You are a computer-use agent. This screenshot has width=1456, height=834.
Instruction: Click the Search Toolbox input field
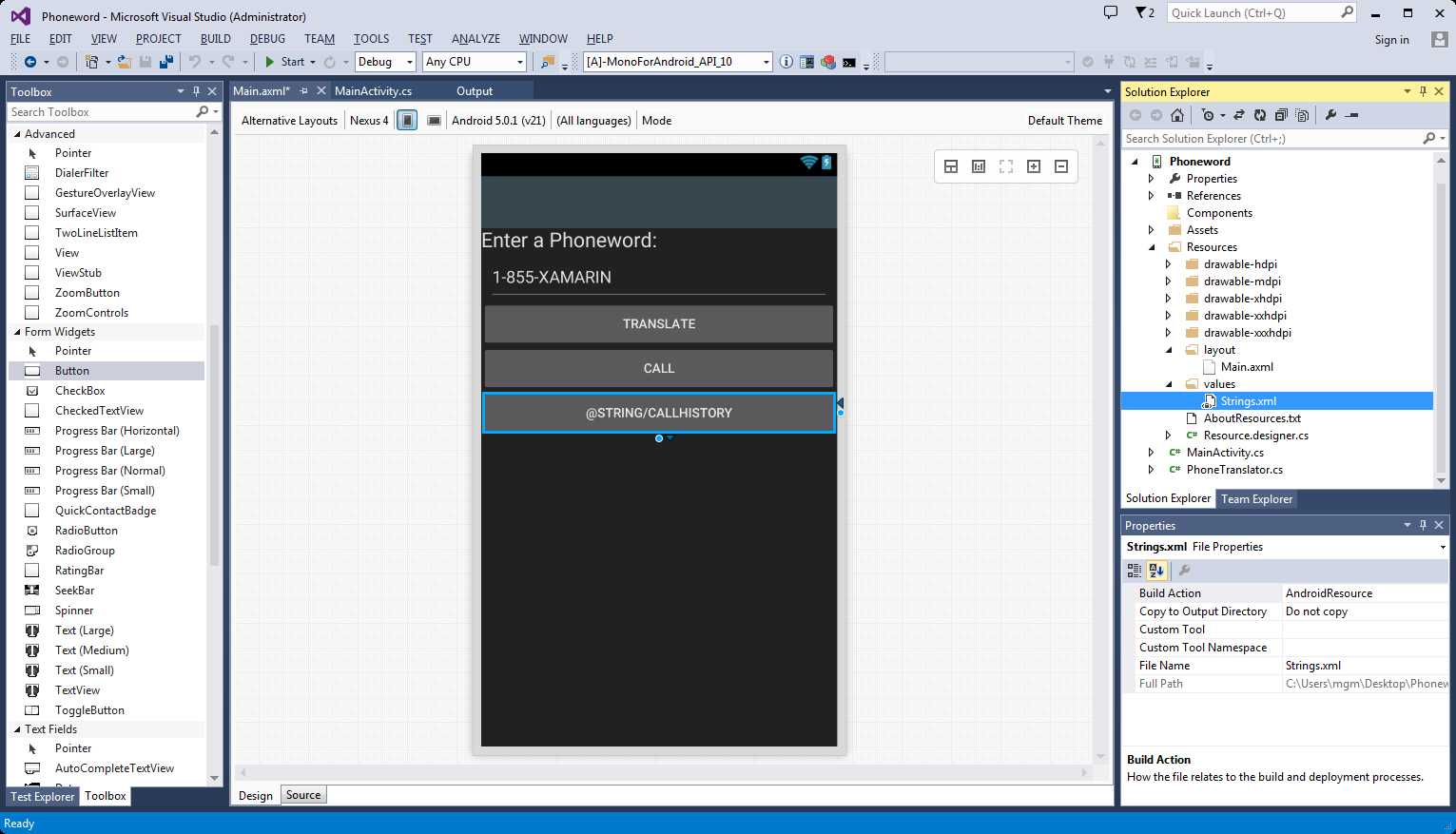(100, 112)
